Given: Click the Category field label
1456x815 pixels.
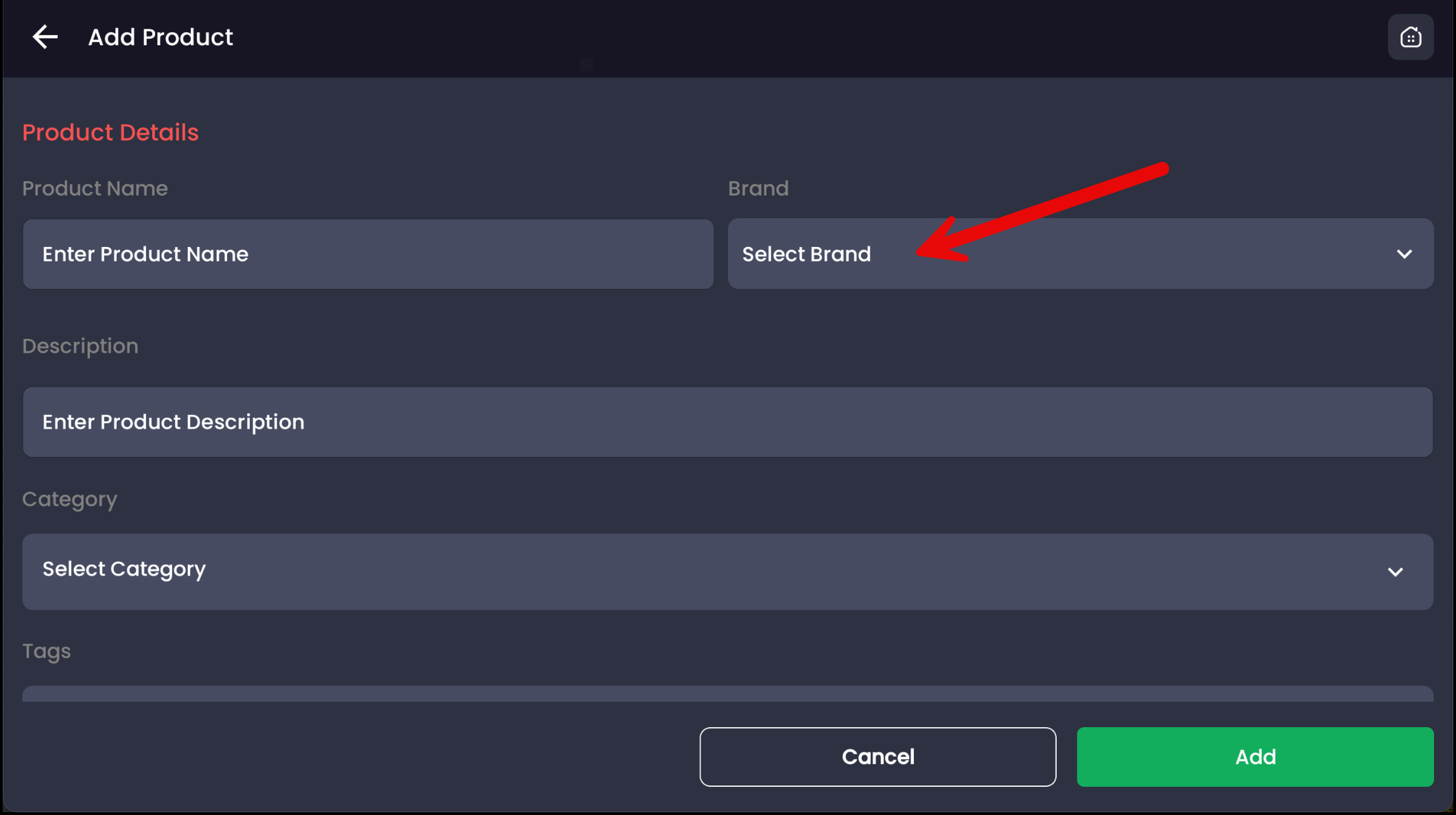Looking at the screenshot, I should (x=69, y=499).
